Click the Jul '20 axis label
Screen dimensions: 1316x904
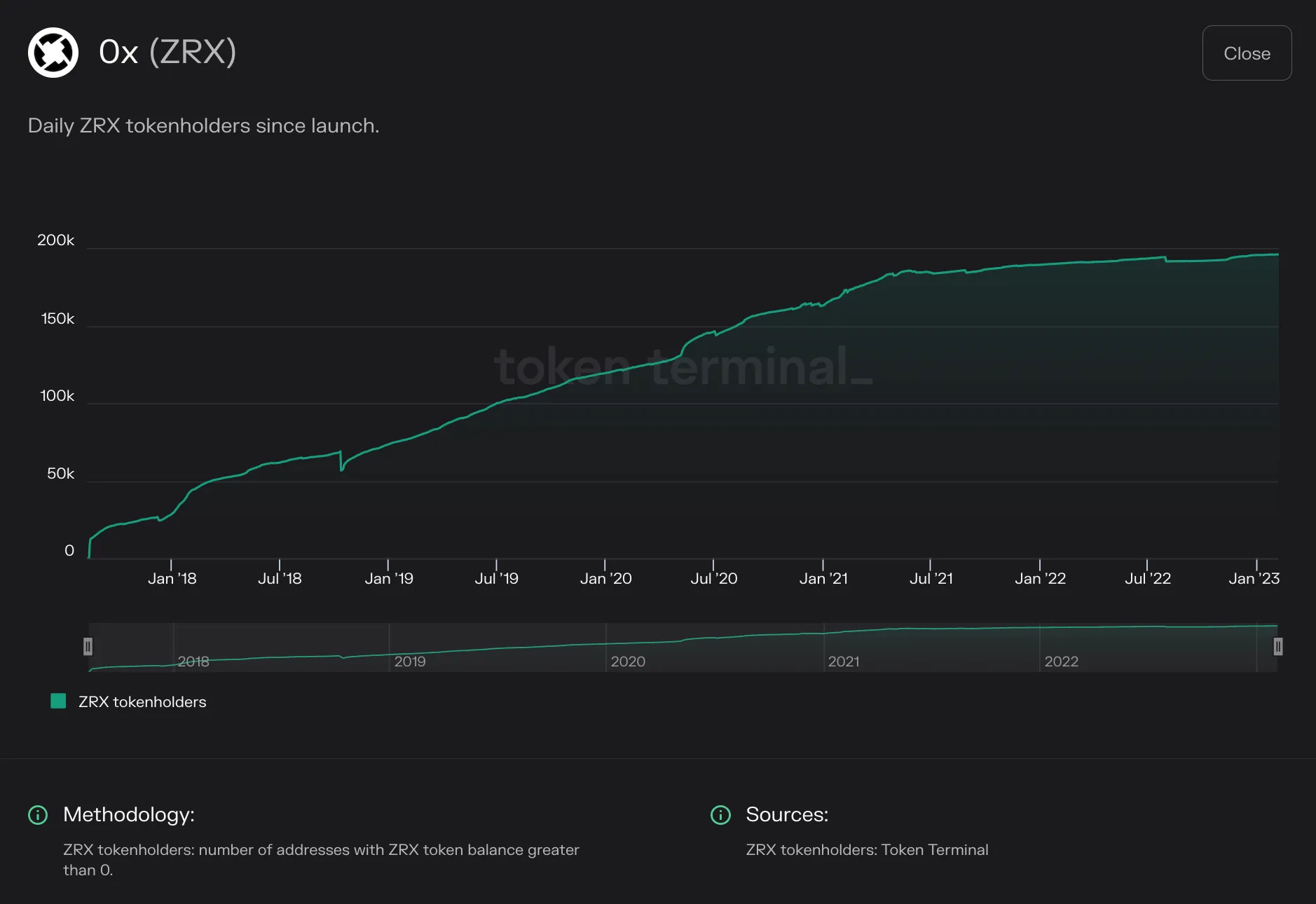pos(713,578)
